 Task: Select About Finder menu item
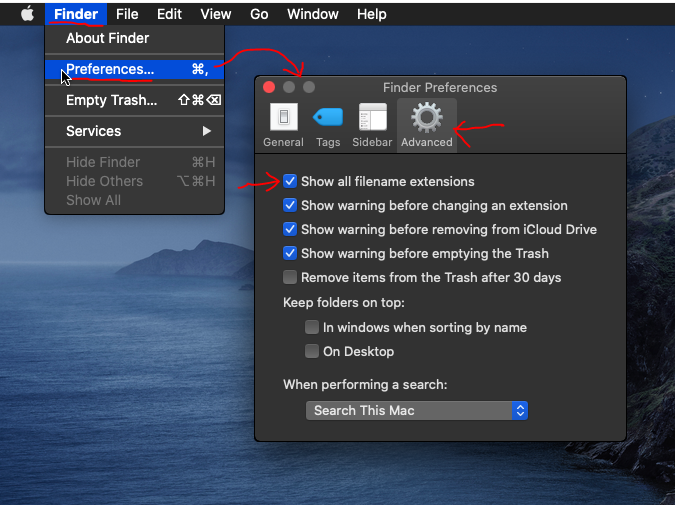click(107, 38)
